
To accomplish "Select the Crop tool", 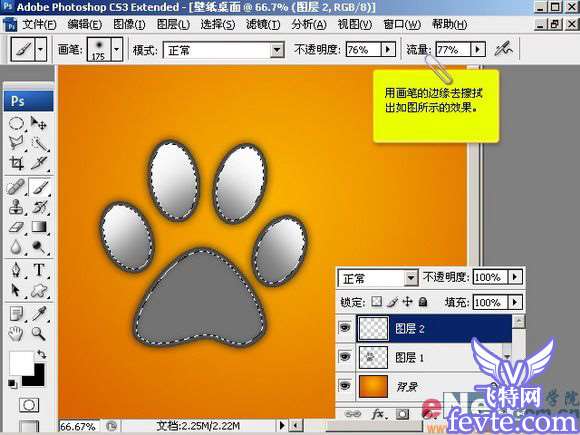I will tap(16, 163).
